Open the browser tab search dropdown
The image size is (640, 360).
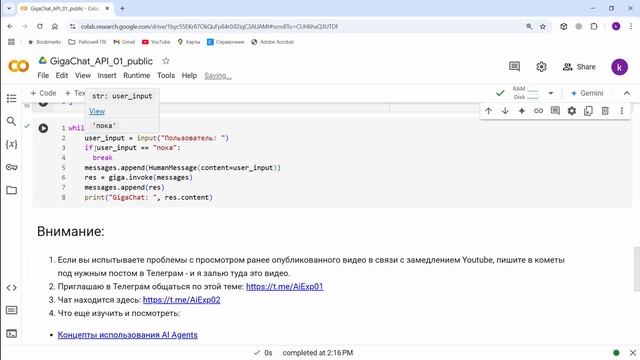[9, 8]
